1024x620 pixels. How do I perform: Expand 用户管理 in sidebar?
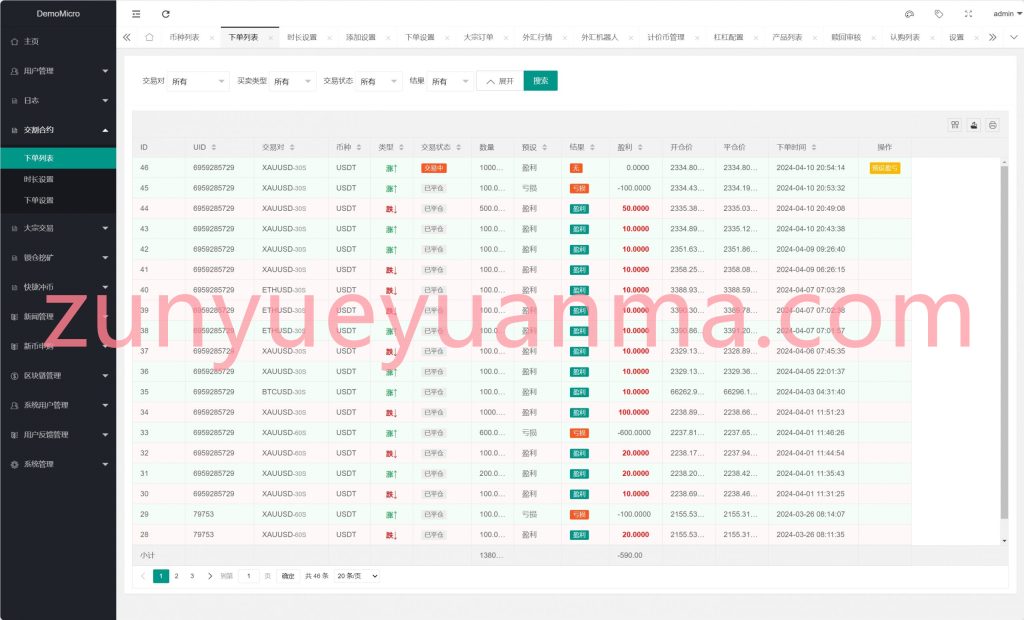(x=58, y=71)
